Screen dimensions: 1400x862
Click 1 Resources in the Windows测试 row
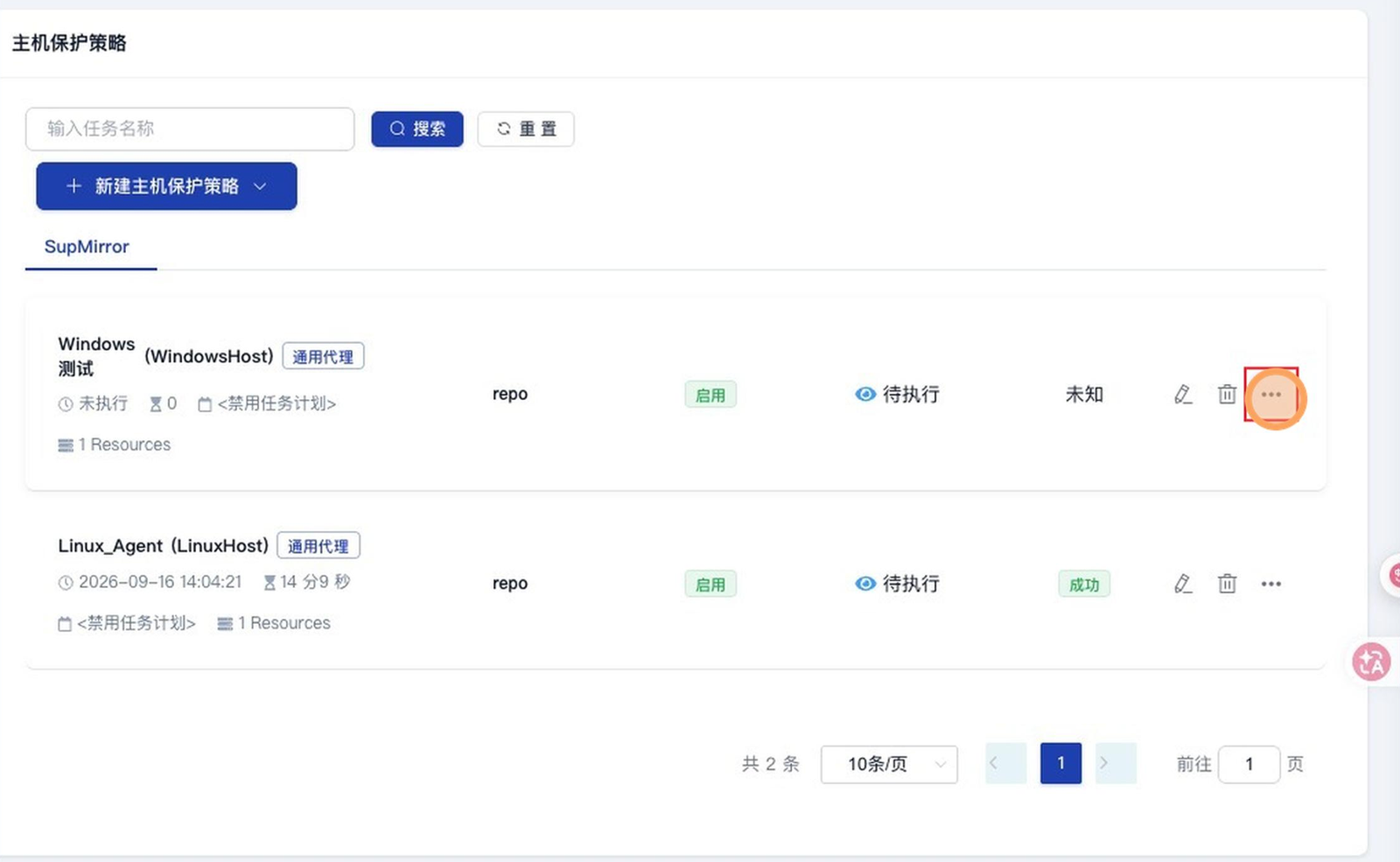pos(124,445)
